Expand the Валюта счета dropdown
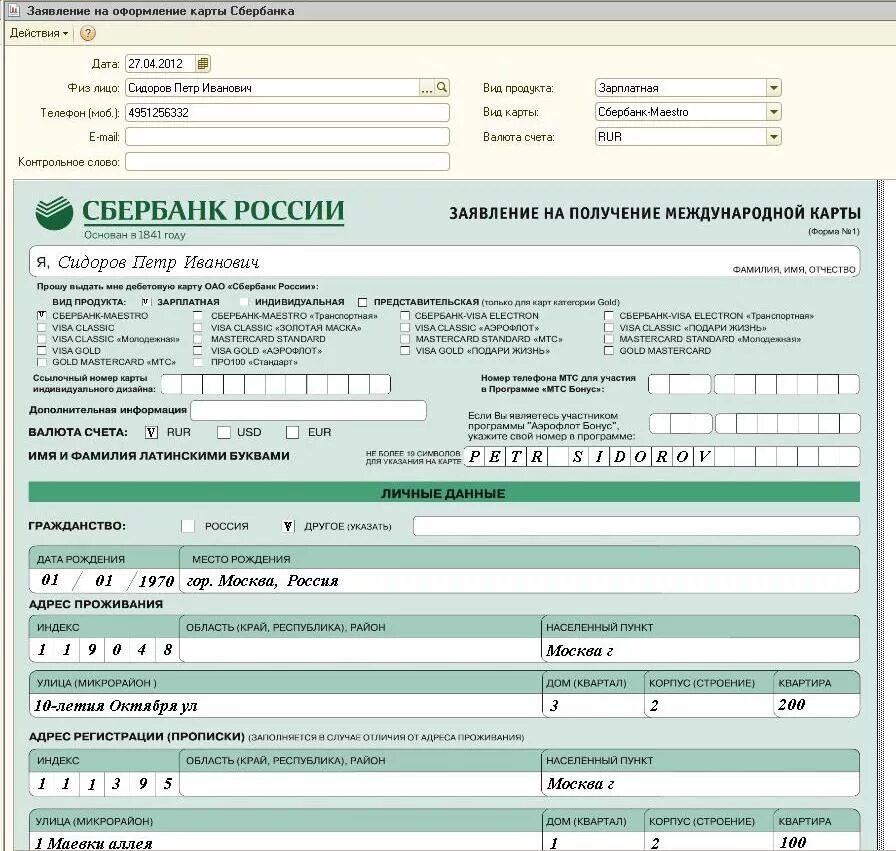 click(773, 137)
